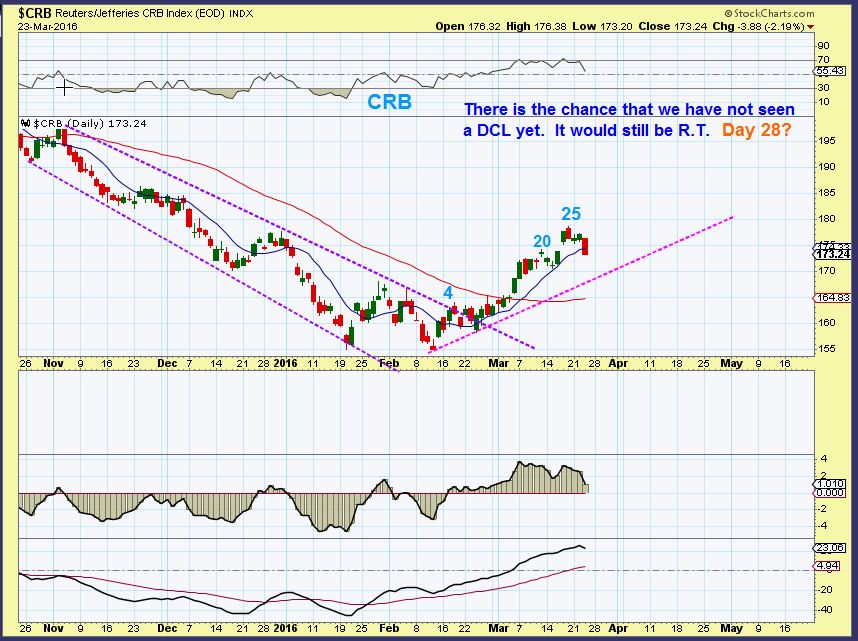The width and height of the screenshot is (858, 641).
Task: Click the 70 level on RSI scale
Action: tap(824, 60)
